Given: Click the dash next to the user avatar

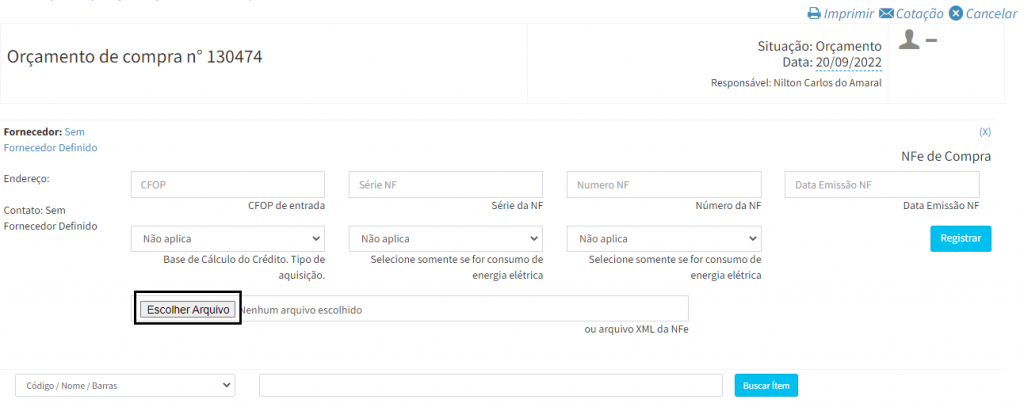Looking at the screenshot, I should pos(931,40).
